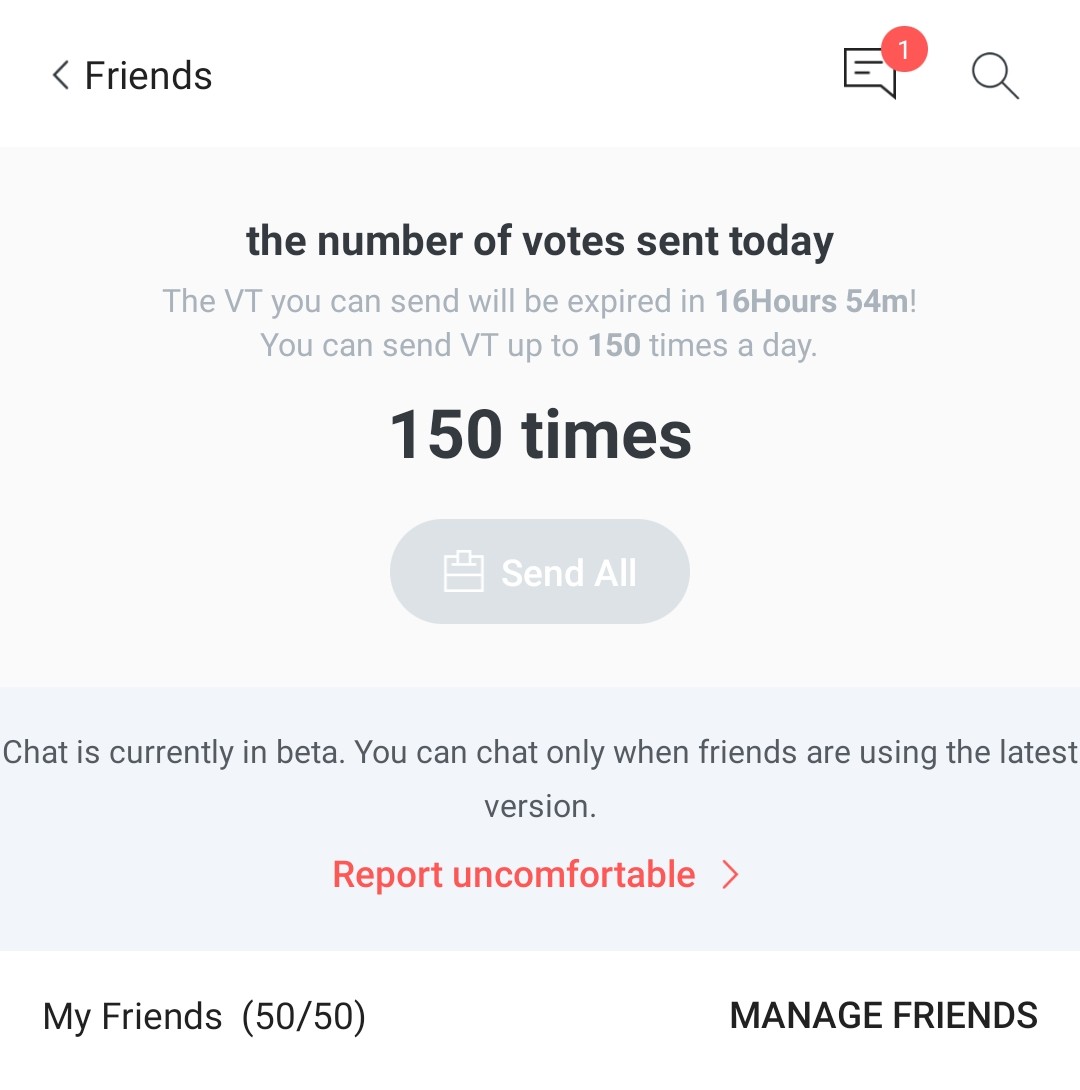The image size is (1080, 1090).
Task: Click the word version in beta notice
Action: (x=540, y=807)
